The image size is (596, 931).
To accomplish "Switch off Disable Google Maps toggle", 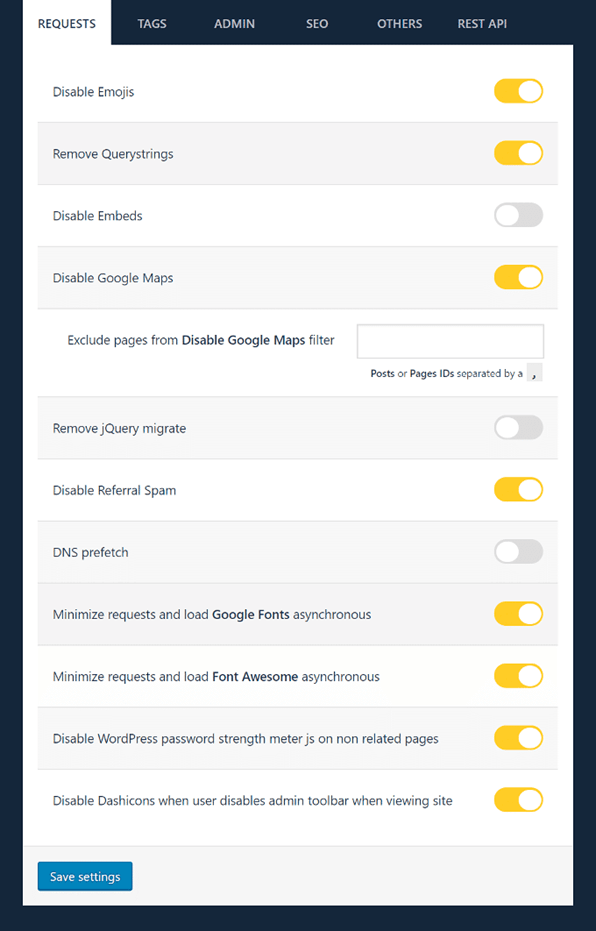I will pyautogui.click(x=518, y=277).
